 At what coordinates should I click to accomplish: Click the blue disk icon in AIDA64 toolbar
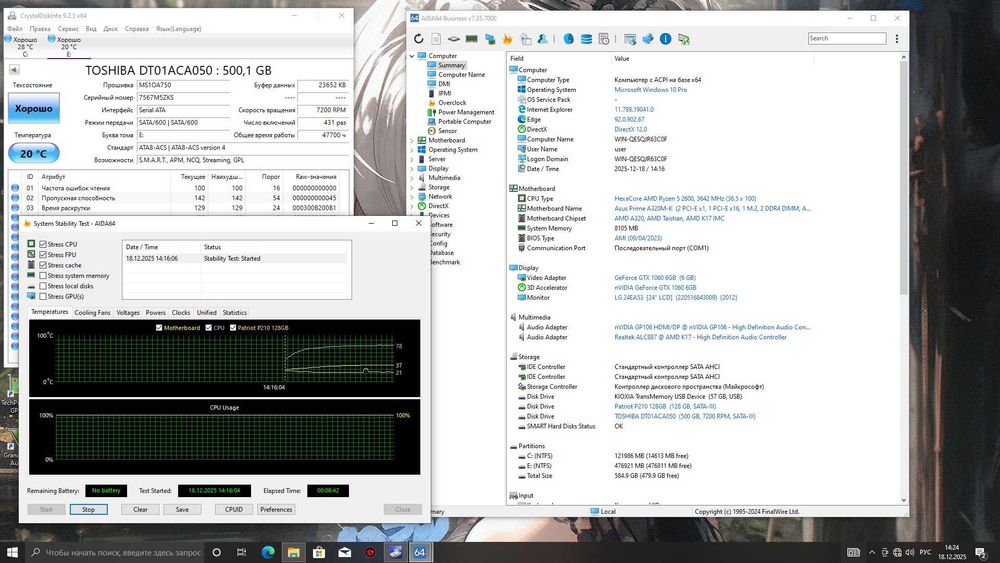568,39
